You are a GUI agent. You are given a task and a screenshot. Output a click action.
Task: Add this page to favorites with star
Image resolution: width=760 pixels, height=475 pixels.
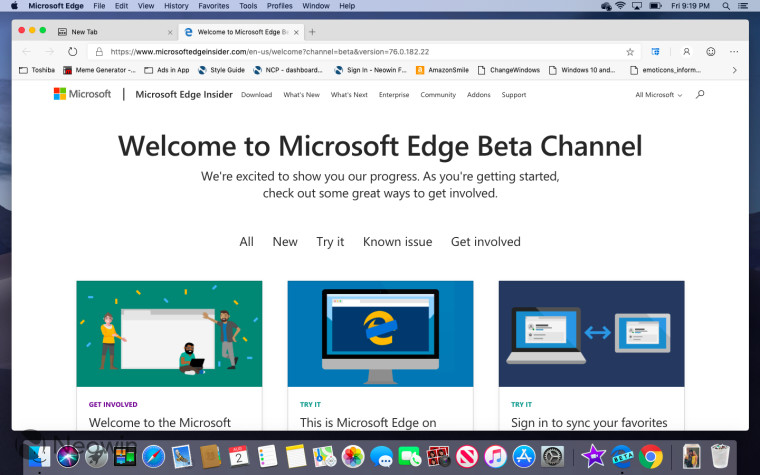(630, 52)
